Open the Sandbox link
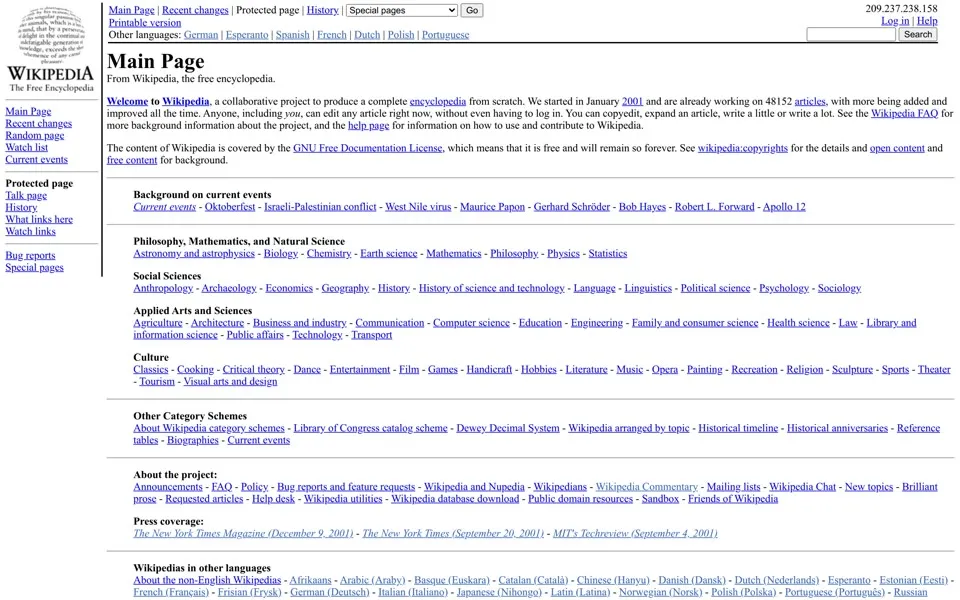Screen dimensions: 960x600 click(x=660, y=499)
